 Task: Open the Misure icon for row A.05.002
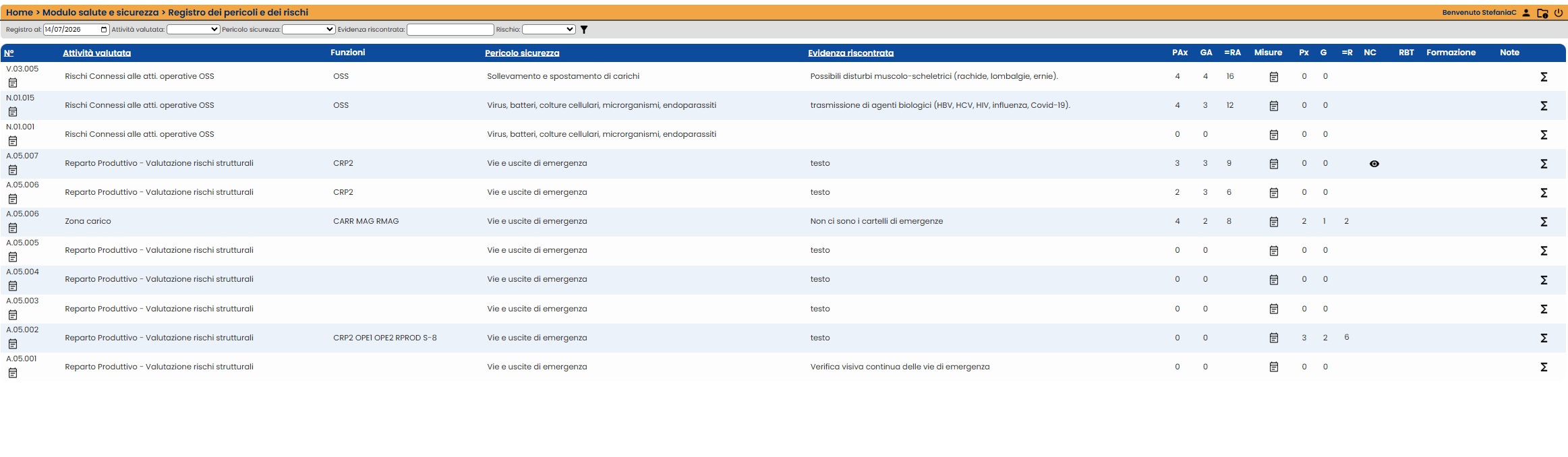[1274, 338]
